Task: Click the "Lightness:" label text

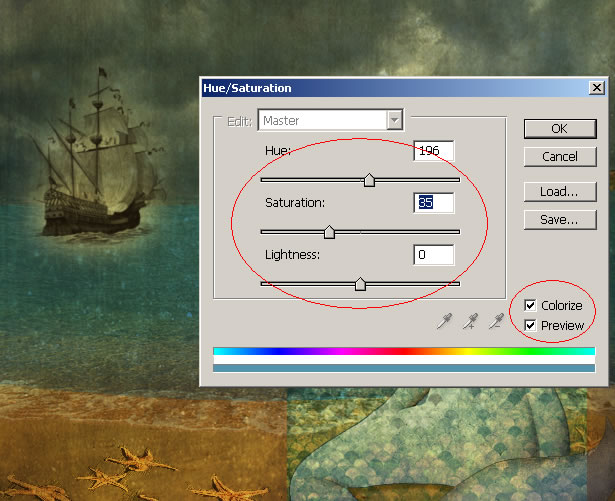Action: 293,255
